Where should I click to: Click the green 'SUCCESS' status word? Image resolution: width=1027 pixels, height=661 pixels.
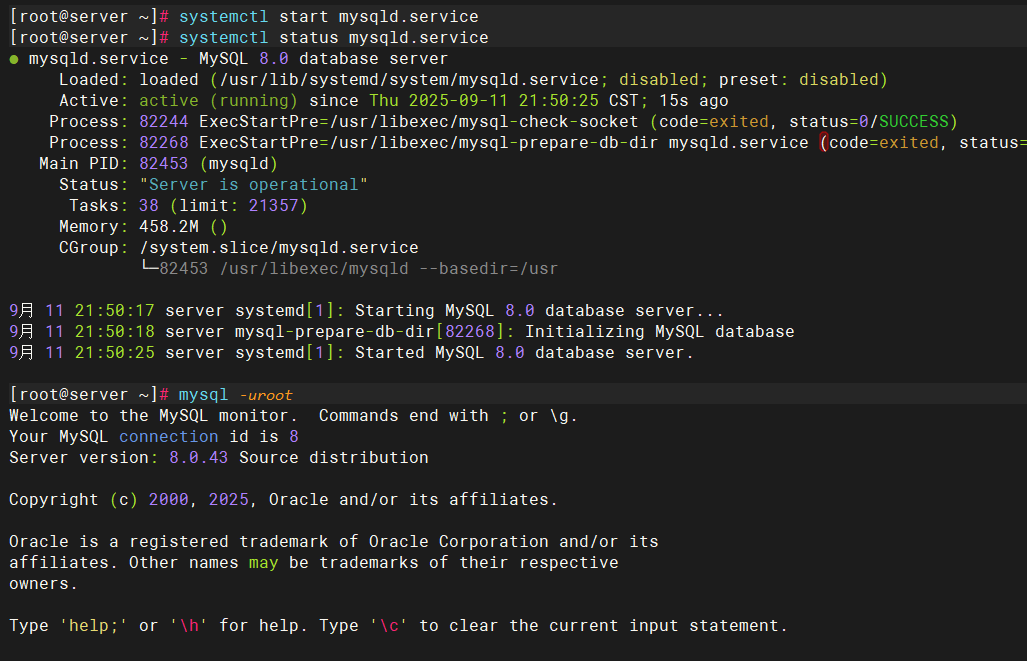tap(914, 121)
